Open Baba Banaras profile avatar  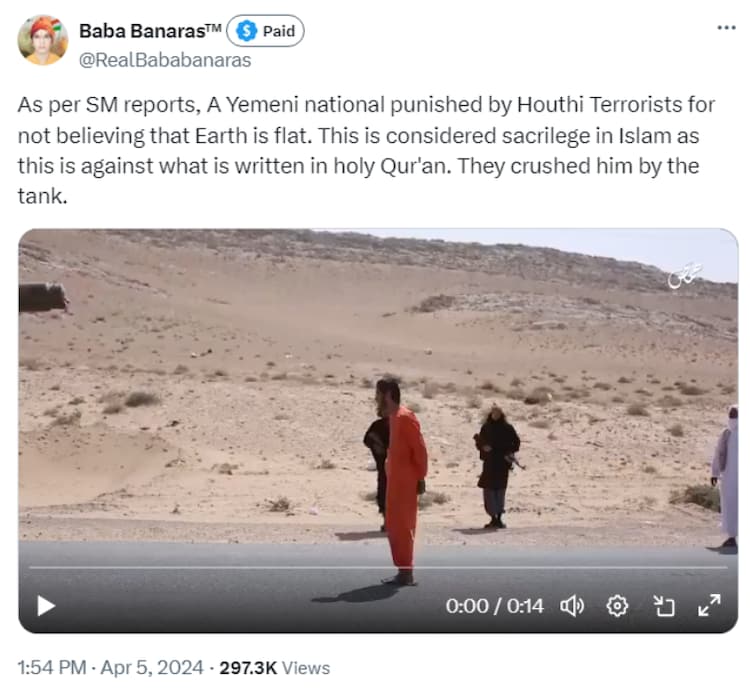click(43, 40)
